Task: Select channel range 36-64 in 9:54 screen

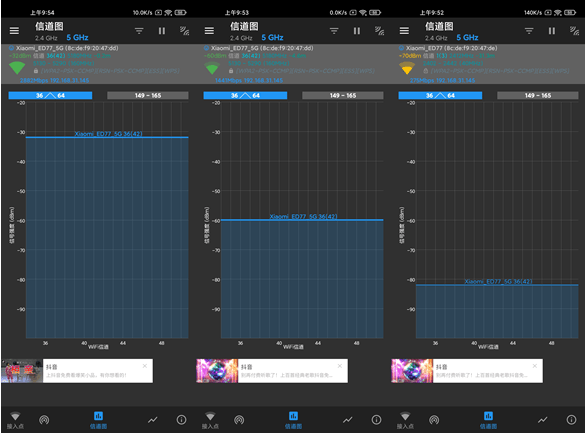Action: pos(50,96)
